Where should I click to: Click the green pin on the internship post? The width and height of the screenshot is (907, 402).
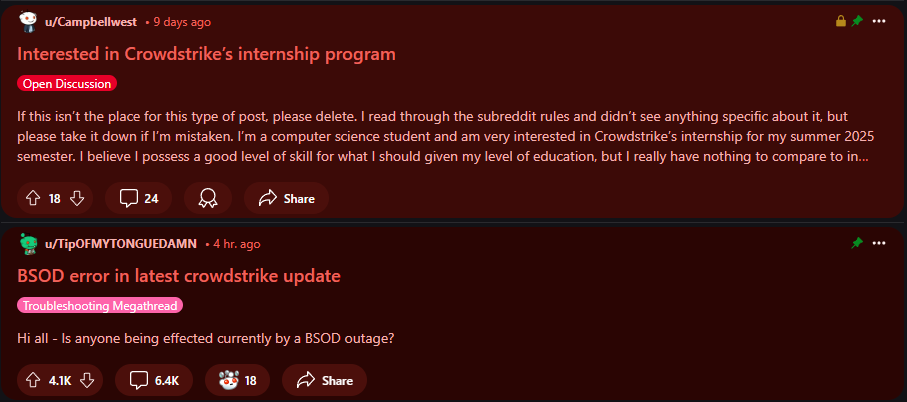pyautogui.click(x=857, y=21)
